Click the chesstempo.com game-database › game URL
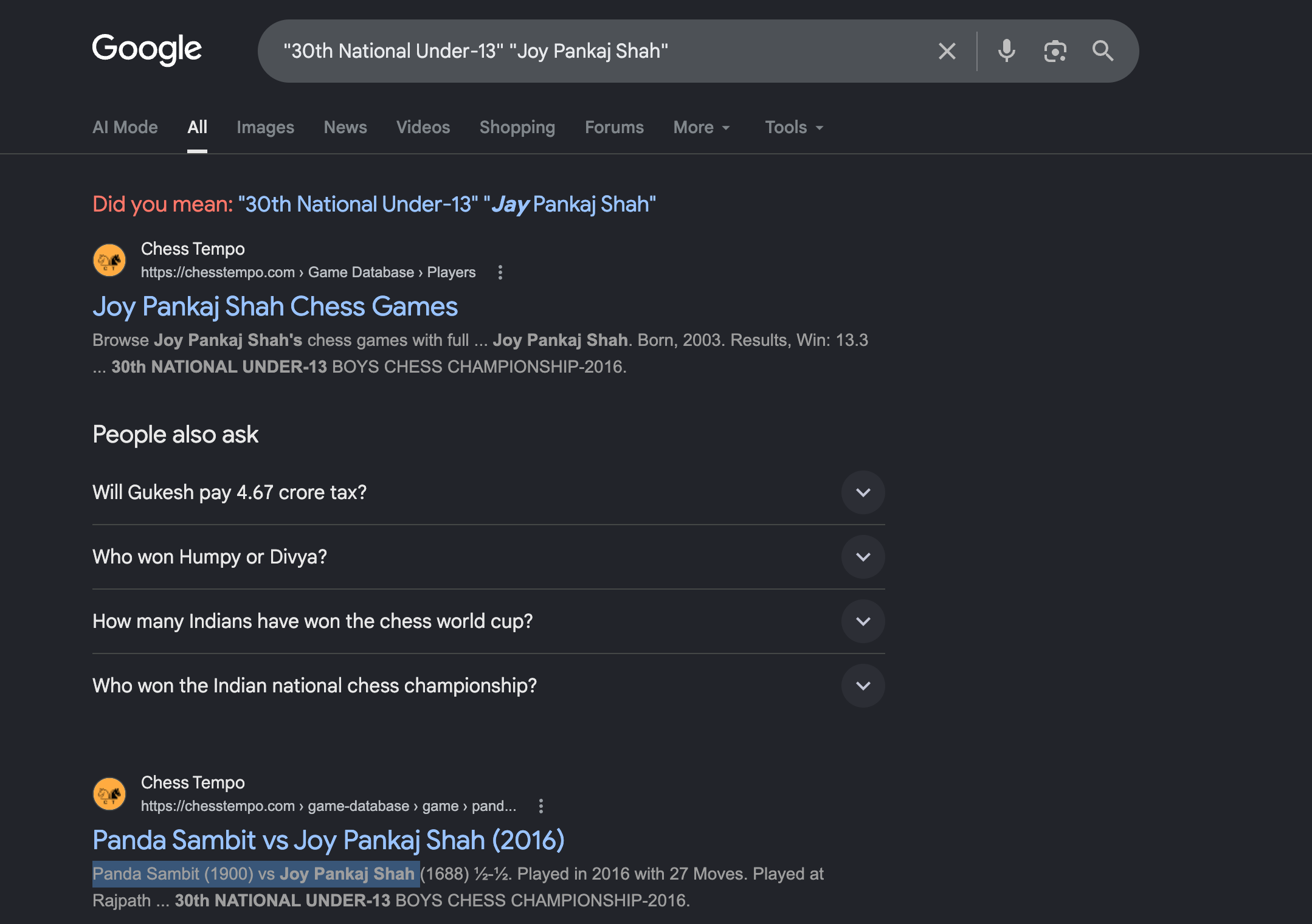Viewport: 1312px width, 924px height. pos(328,806)
